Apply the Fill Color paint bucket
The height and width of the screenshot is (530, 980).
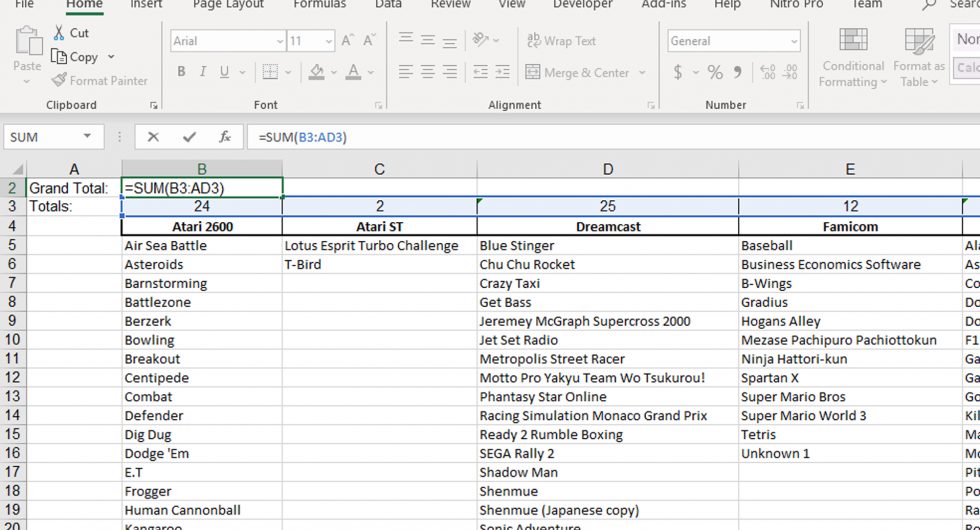pyautogui.click(x=317, y=72)
